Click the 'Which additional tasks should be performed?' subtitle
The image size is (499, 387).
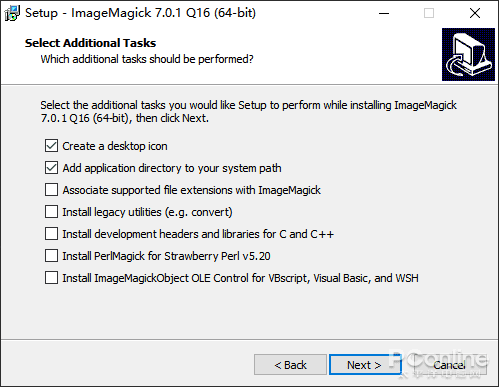pos(147,59)
